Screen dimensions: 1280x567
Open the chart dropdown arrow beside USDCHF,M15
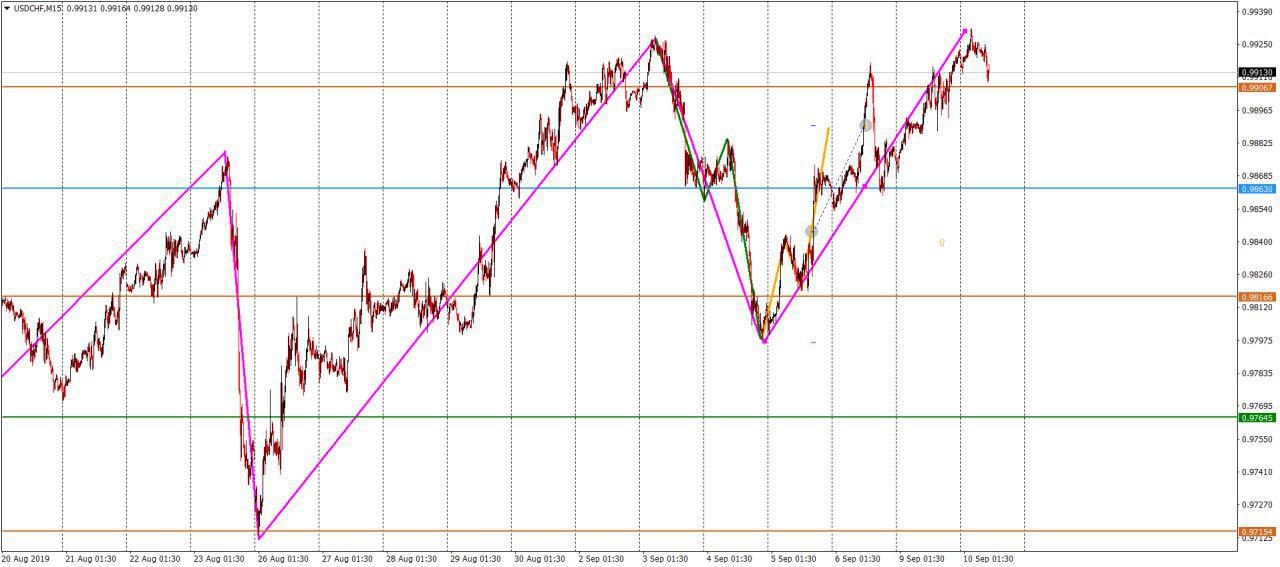tap(8, 8)
